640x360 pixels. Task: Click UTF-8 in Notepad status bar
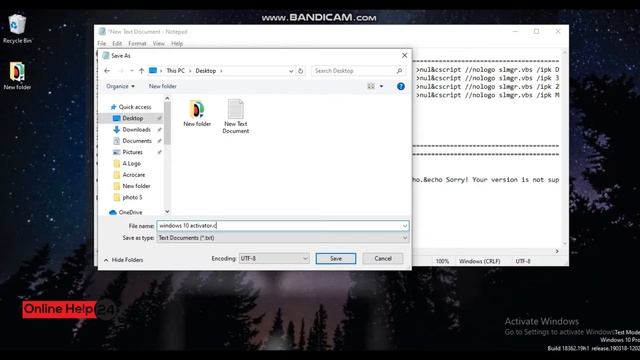click(x=522, y=261)
